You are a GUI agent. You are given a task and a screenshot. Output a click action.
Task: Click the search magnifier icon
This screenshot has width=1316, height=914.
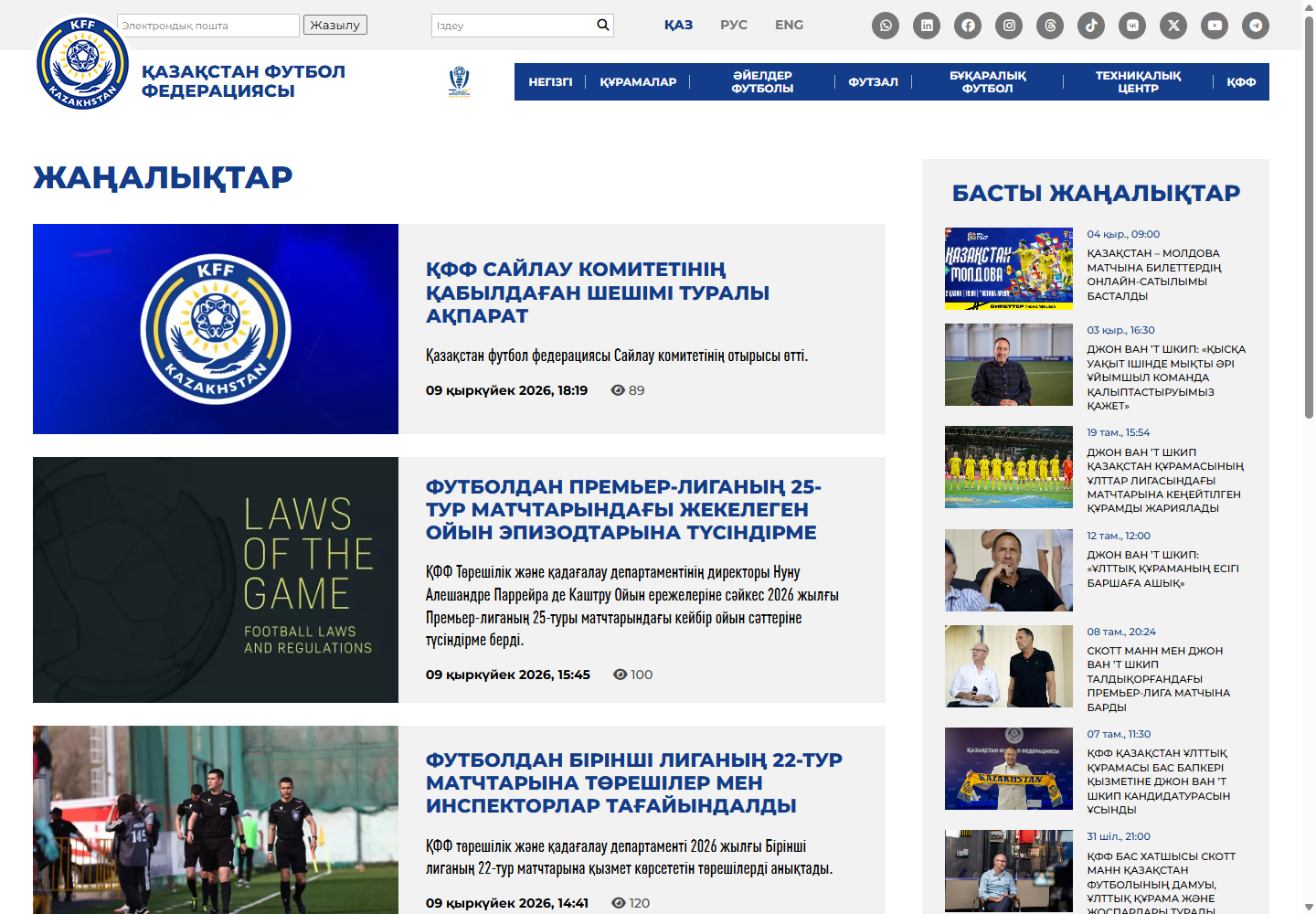coord(603,25)
